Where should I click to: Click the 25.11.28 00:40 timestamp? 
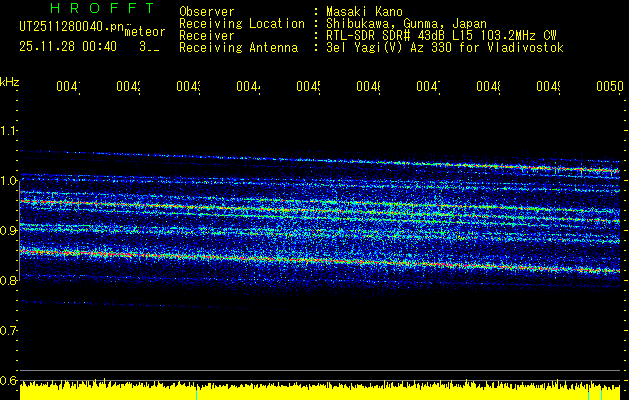pyautogui.click(x=67, y=46)
